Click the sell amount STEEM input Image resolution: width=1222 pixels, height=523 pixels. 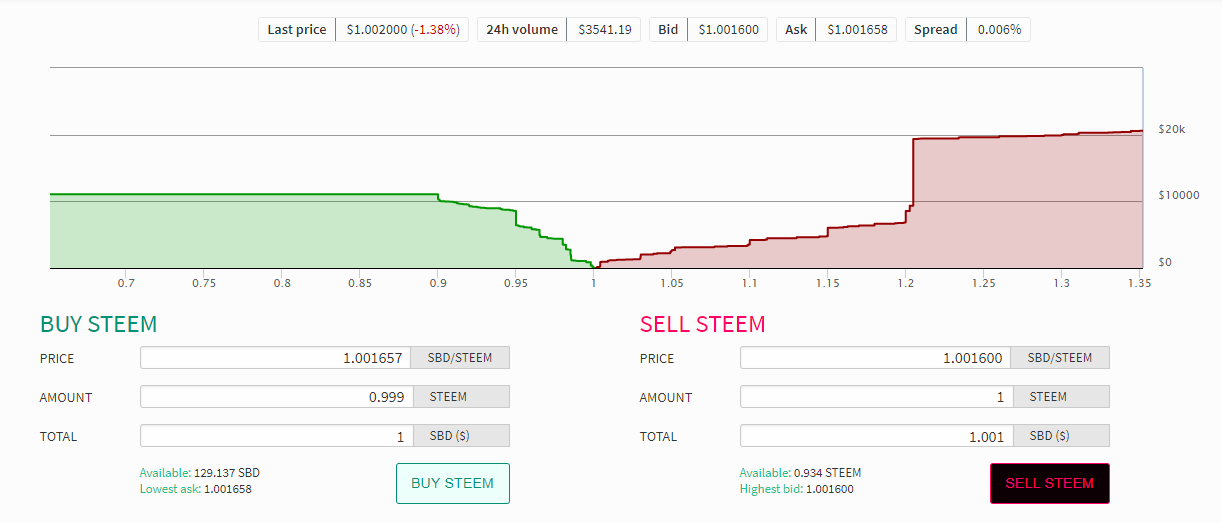click(875, 397)
